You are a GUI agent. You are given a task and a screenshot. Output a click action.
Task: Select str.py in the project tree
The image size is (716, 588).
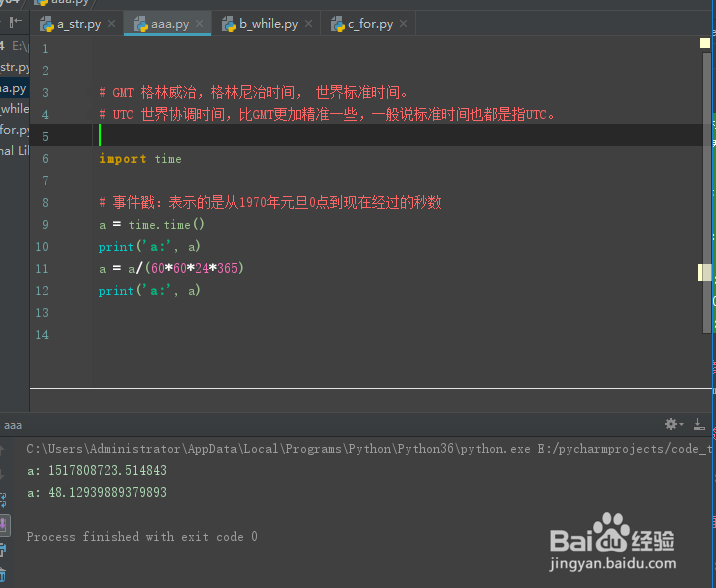click(15, 67)
